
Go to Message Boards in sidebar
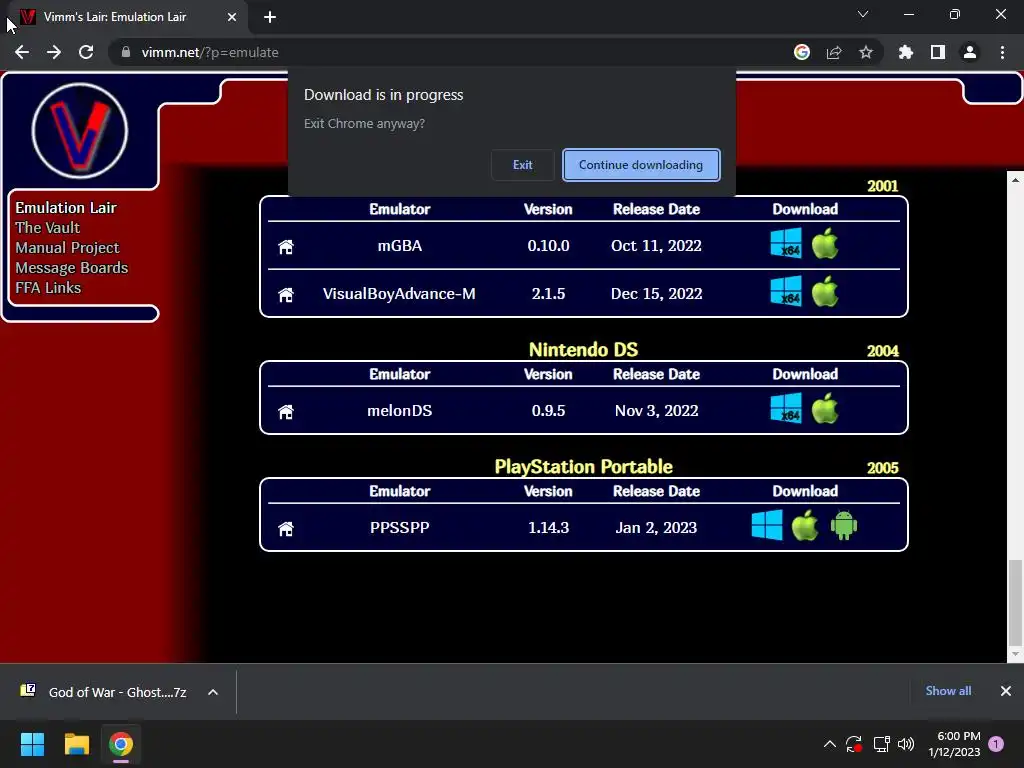(72, 268)
